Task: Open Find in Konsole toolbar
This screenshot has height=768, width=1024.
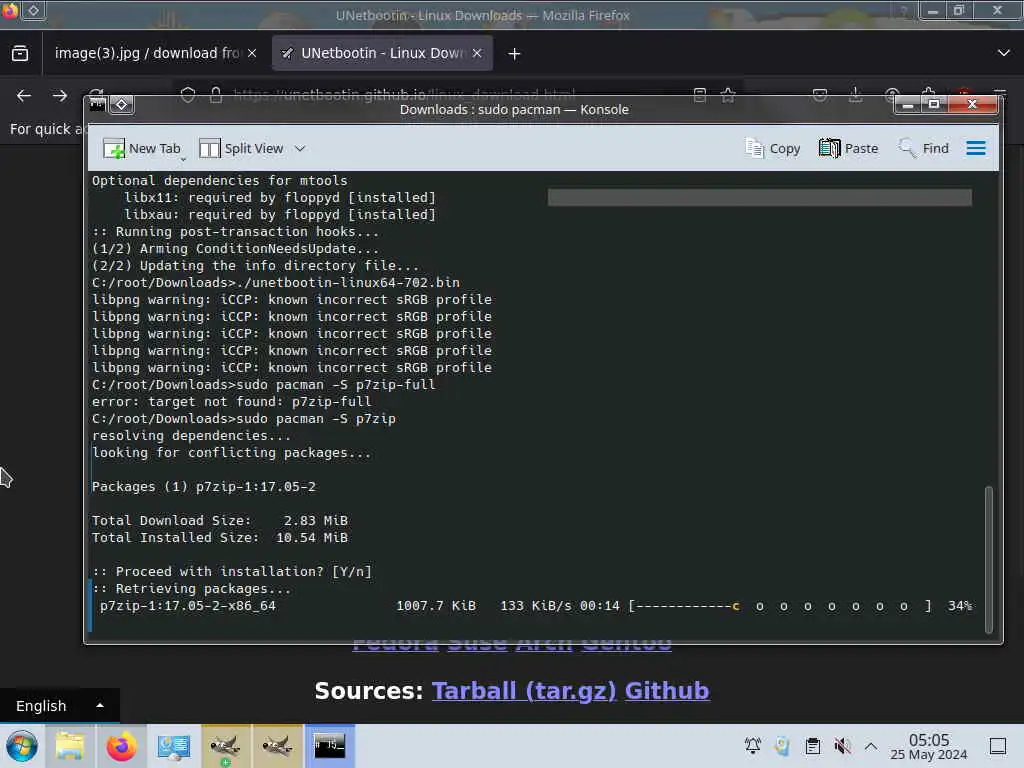Action: (x=923, y=148)
